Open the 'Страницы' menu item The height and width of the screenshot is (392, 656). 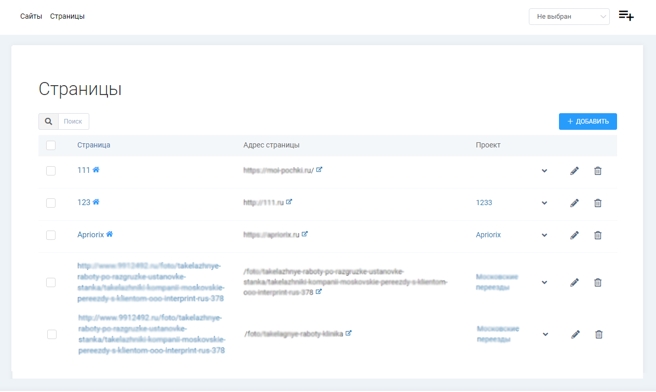coord(67,16)
